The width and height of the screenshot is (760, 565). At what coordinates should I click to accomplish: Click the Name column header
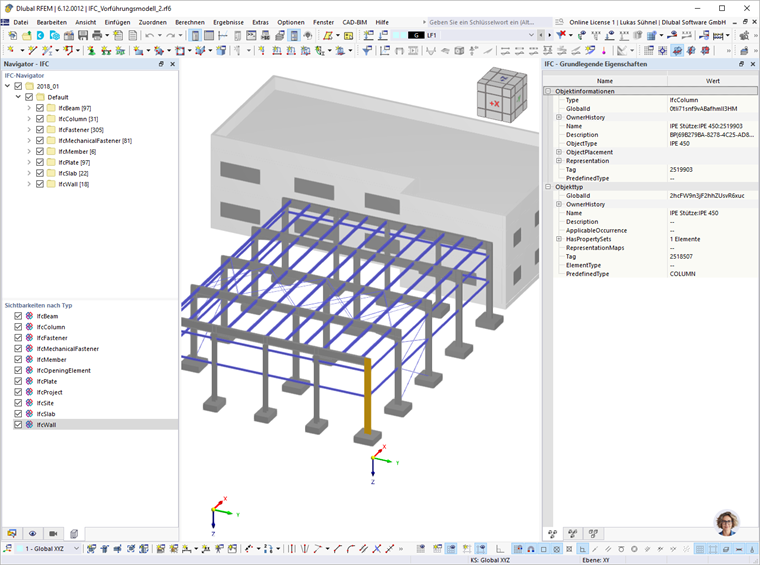[x=605, y=81]
